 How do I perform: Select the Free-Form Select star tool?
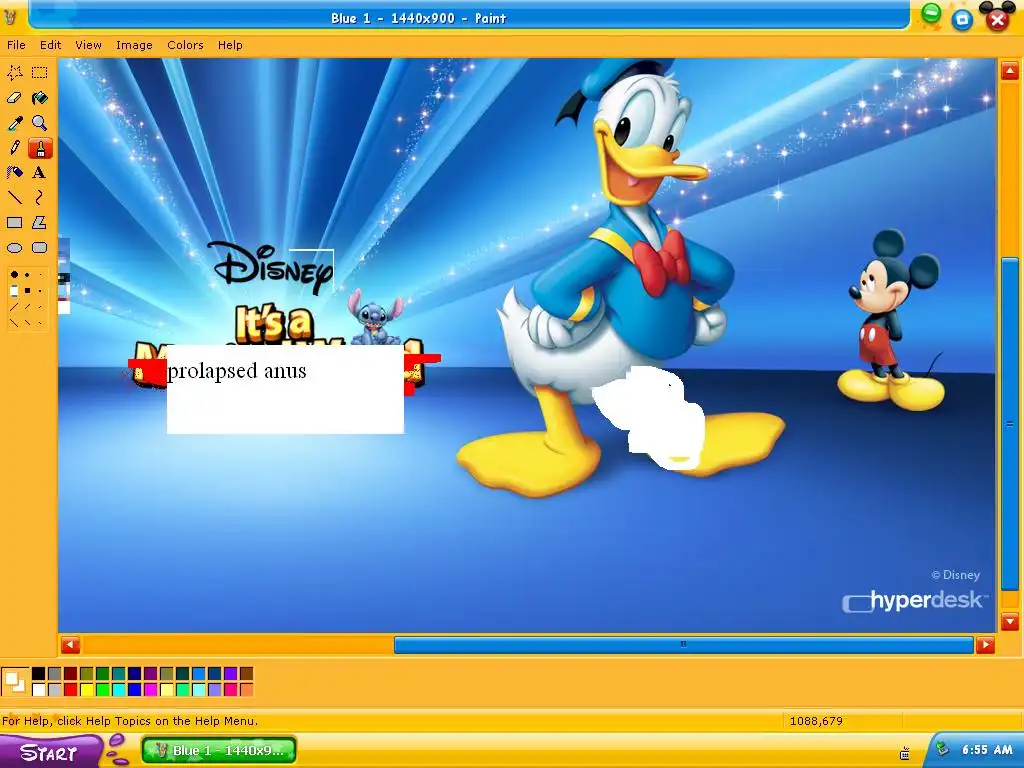pos(14,72)
